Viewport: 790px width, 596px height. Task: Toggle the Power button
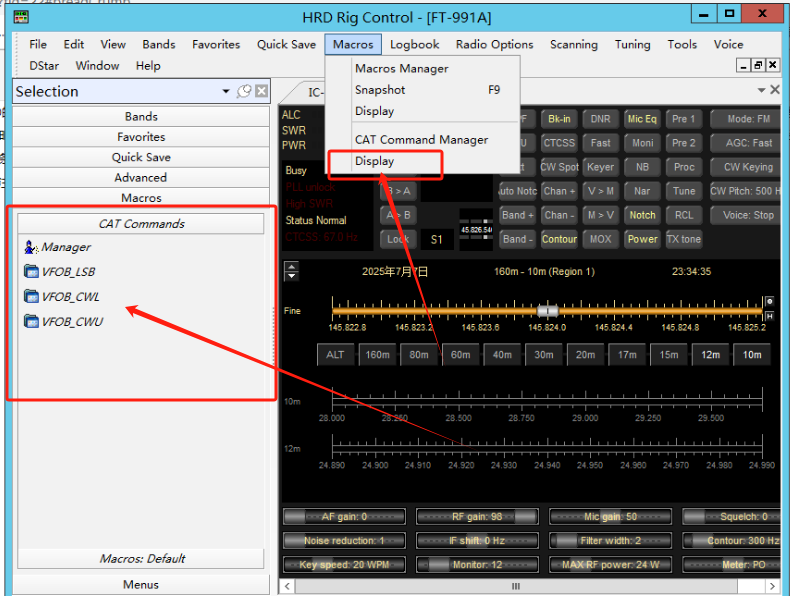pyautogui.click(x=642, y=239)
